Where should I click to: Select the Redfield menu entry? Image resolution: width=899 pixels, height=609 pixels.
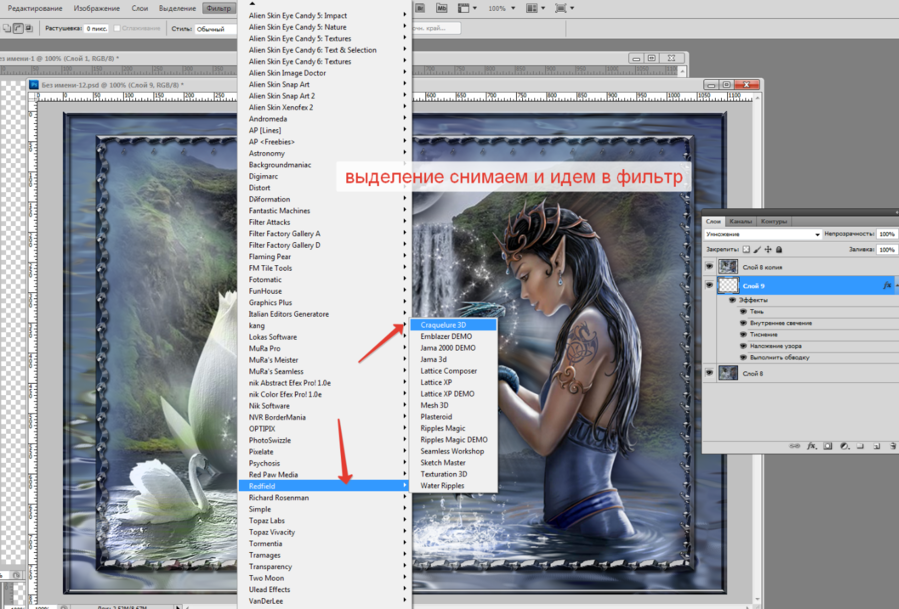324,486
